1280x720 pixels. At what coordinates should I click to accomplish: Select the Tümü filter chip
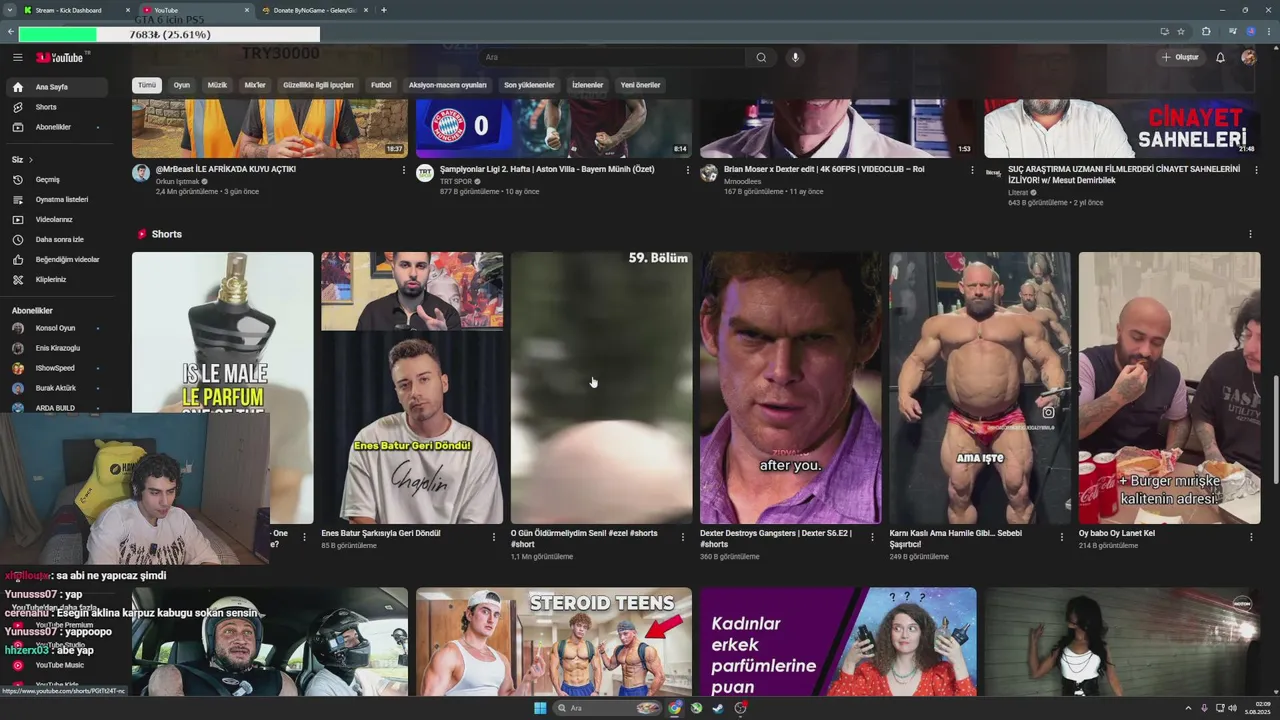tap(147, 85)
